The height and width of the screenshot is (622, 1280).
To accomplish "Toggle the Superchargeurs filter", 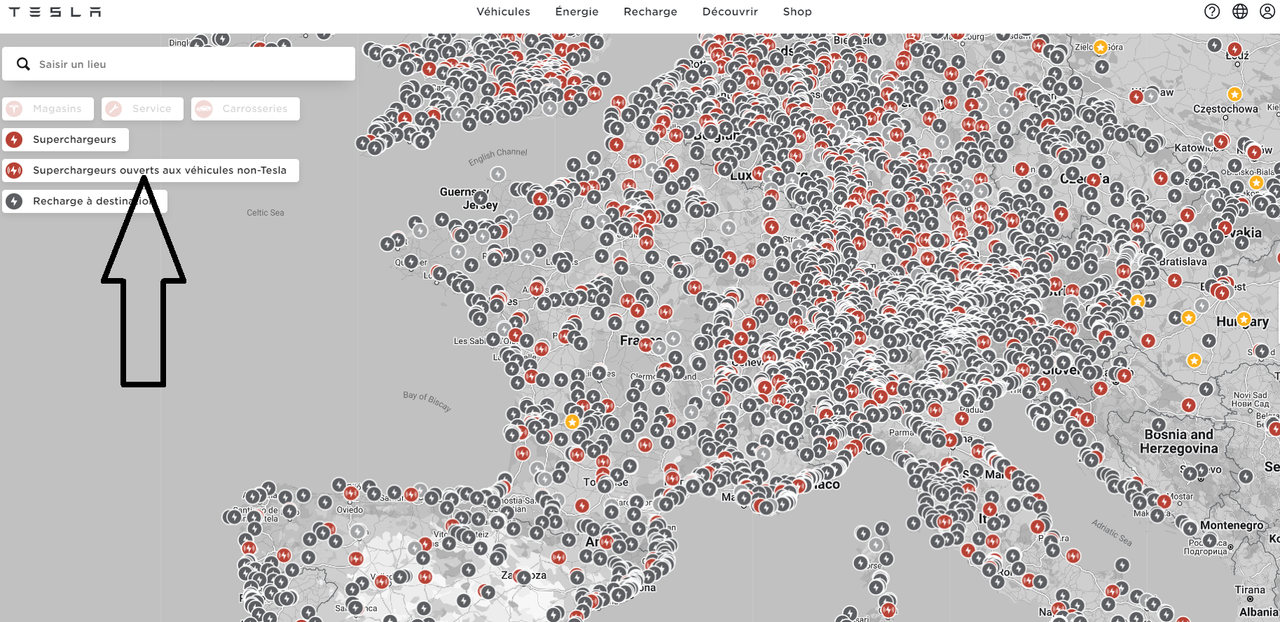I will pos(65,139).
